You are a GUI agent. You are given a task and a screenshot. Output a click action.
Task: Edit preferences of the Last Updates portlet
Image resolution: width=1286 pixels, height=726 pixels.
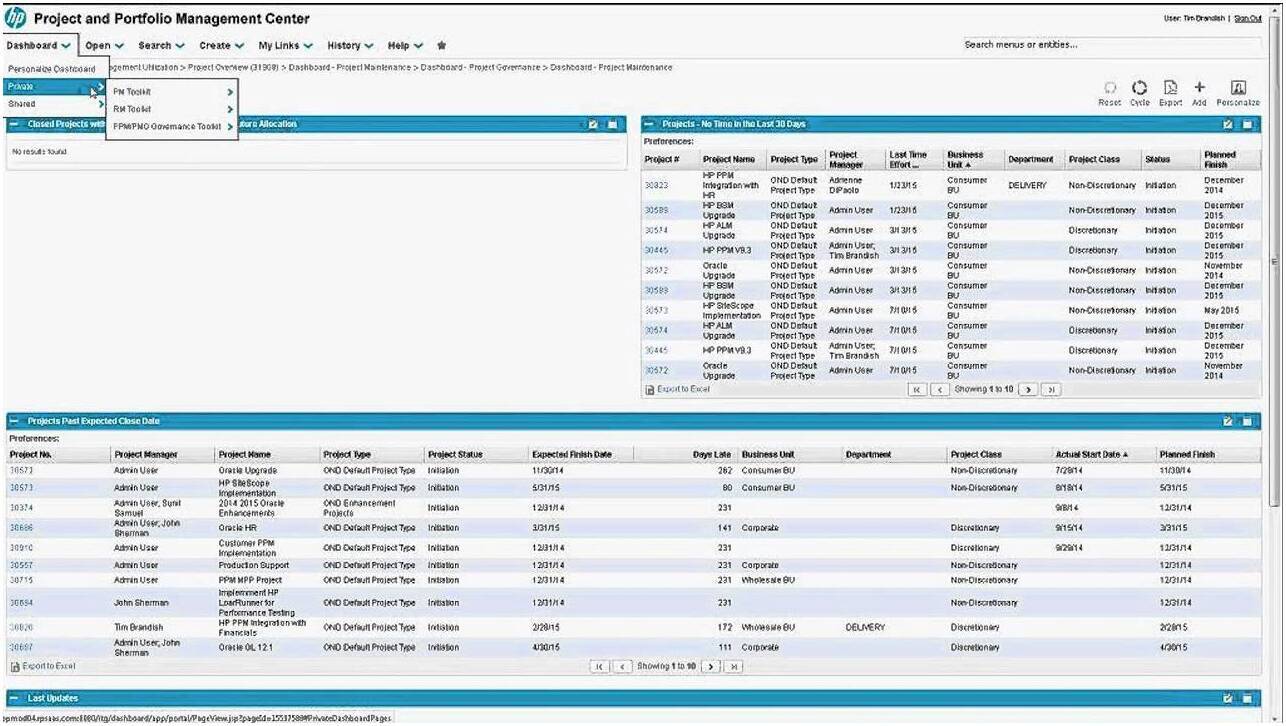pos(1228,698)
